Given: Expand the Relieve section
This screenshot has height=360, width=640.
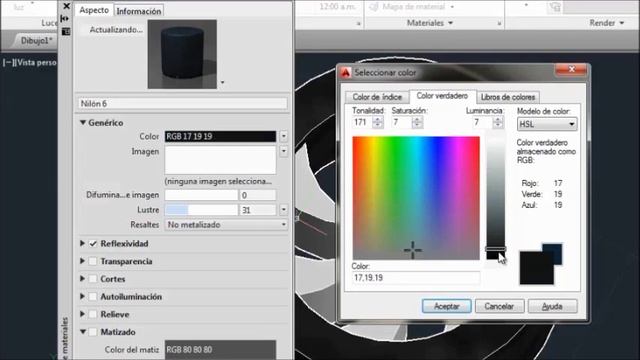Looking at the screenshot, I should [82, 314].
